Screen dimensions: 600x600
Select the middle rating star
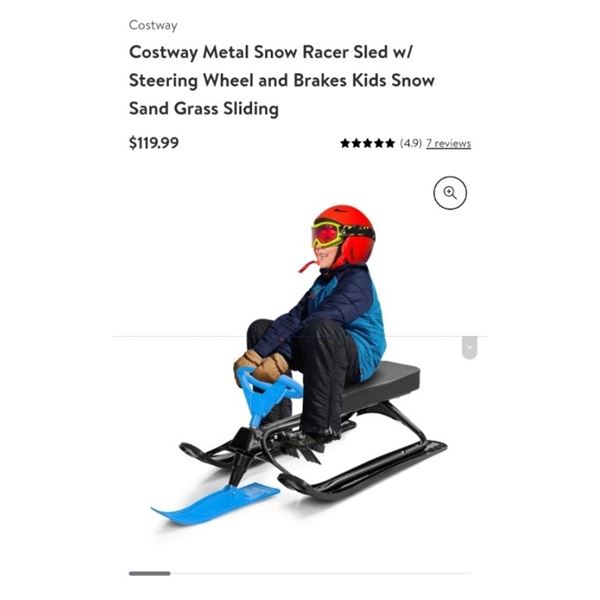tap(368, 143)
